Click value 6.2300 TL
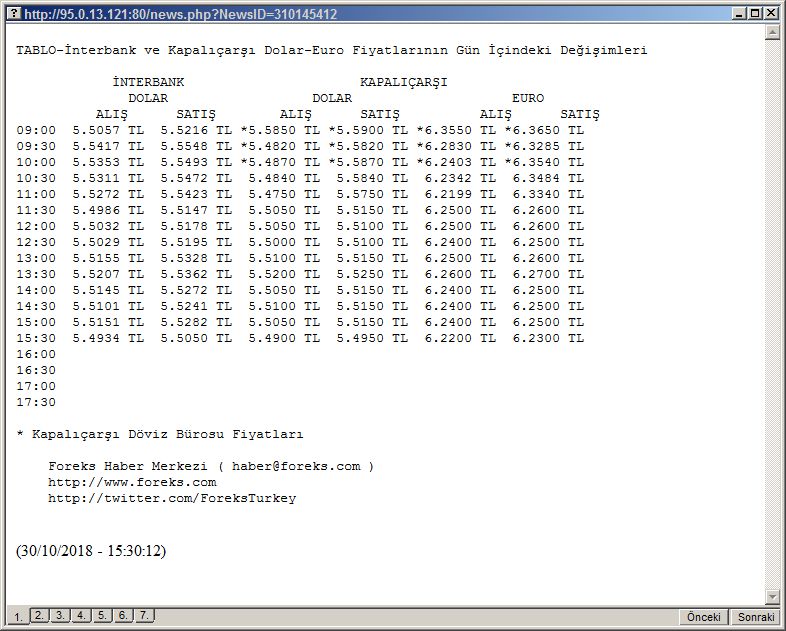 coord(548,339)
